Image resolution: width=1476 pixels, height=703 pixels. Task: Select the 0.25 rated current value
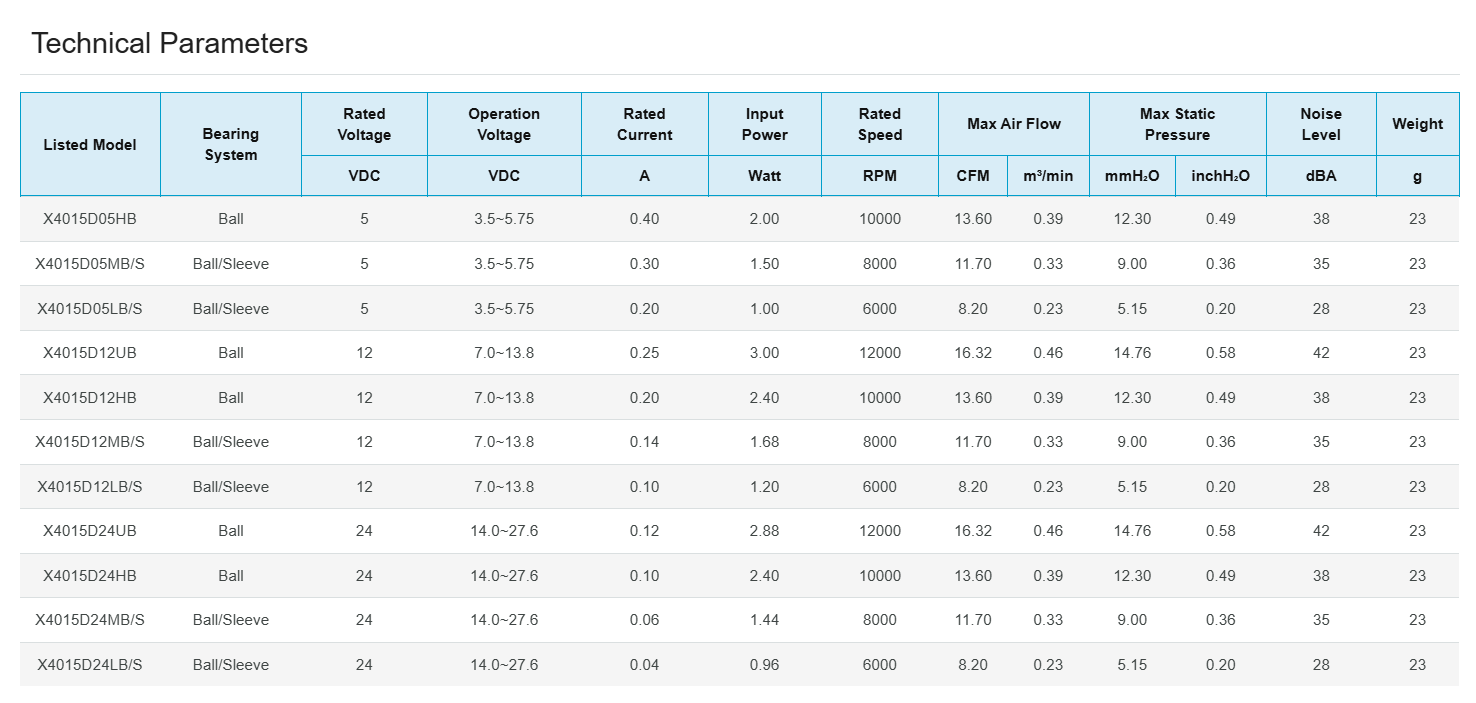coord(644,353)
